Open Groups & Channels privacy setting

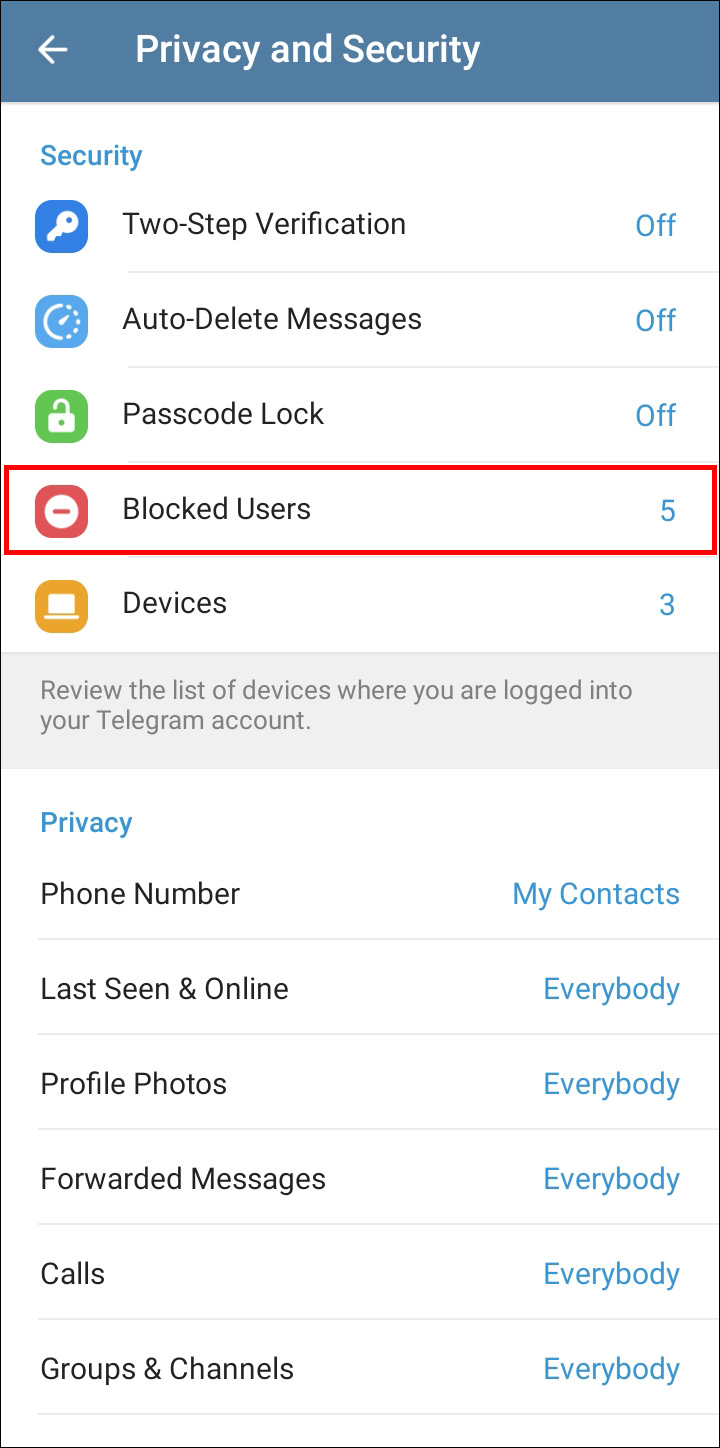click(x=167, y=1369)
